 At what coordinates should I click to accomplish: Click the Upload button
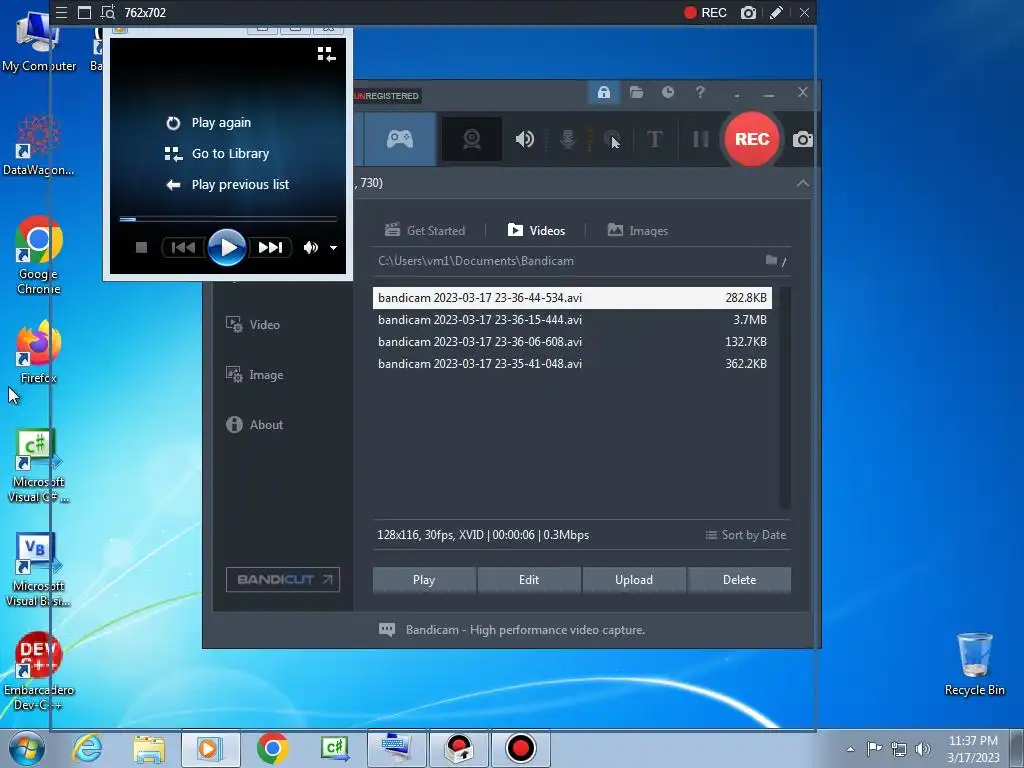pos(633,580)
